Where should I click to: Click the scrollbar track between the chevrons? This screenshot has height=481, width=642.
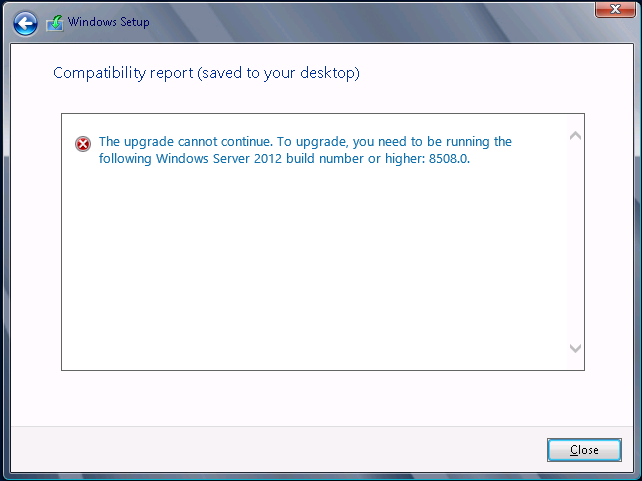coord(575,242)
